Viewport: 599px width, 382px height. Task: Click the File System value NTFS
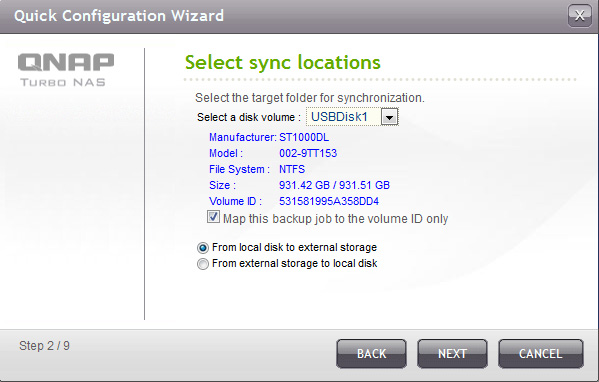[x=292, y=169]
